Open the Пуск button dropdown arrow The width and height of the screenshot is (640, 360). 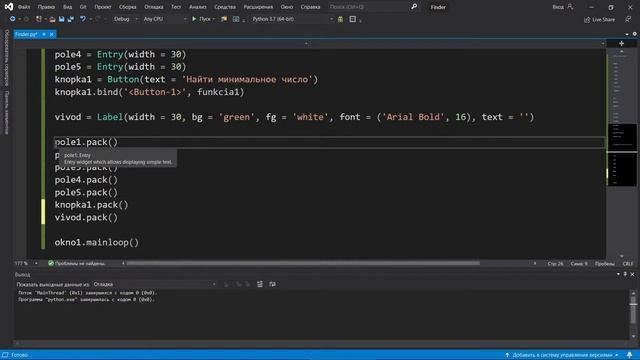click(213, 19)
